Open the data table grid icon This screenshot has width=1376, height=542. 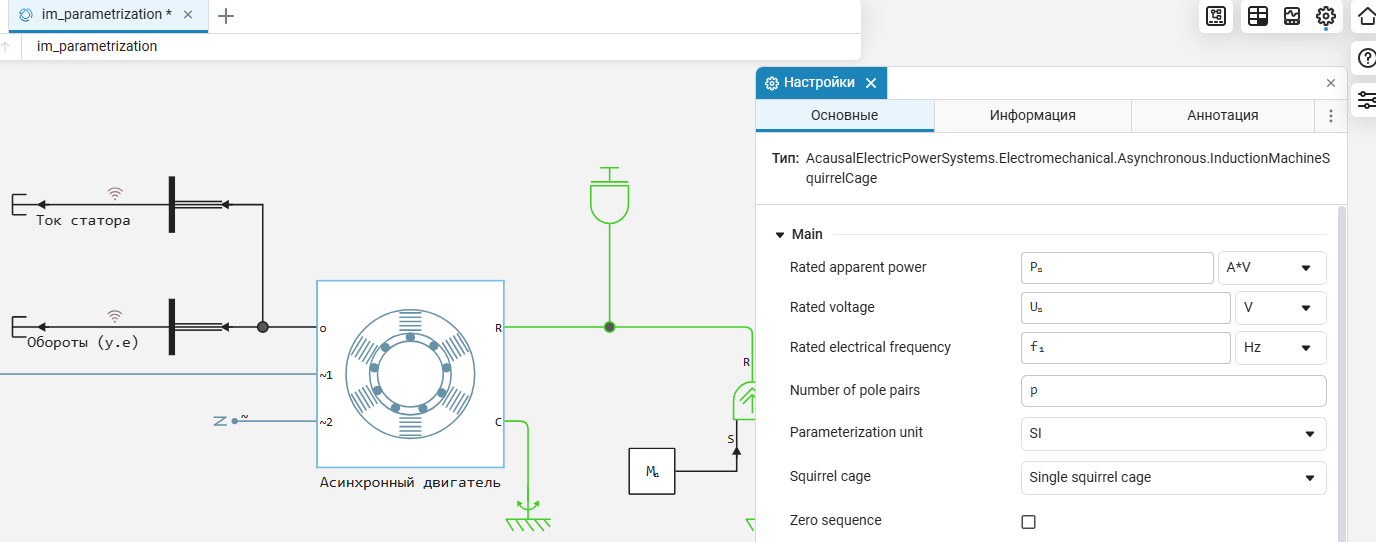(x=1258, y=16)
